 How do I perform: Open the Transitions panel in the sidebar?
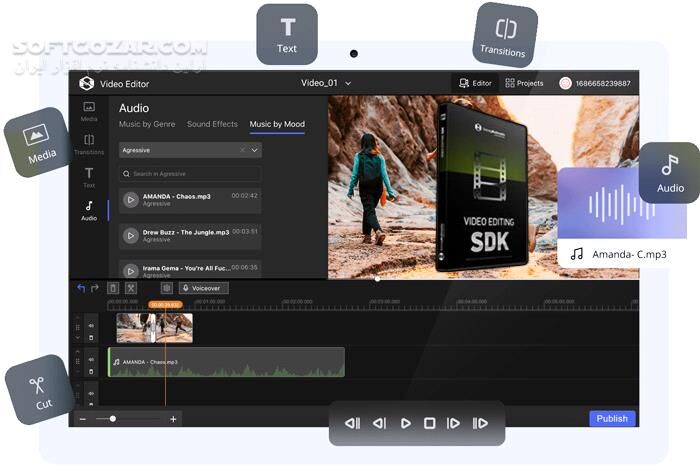pos(89,144)
